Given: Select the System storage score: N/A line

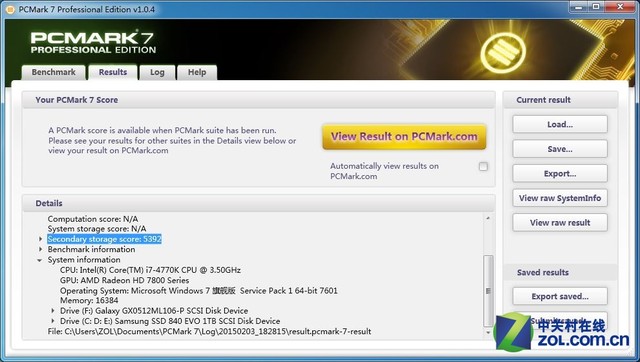Looking at the screenshot, I should click(97, 229).
